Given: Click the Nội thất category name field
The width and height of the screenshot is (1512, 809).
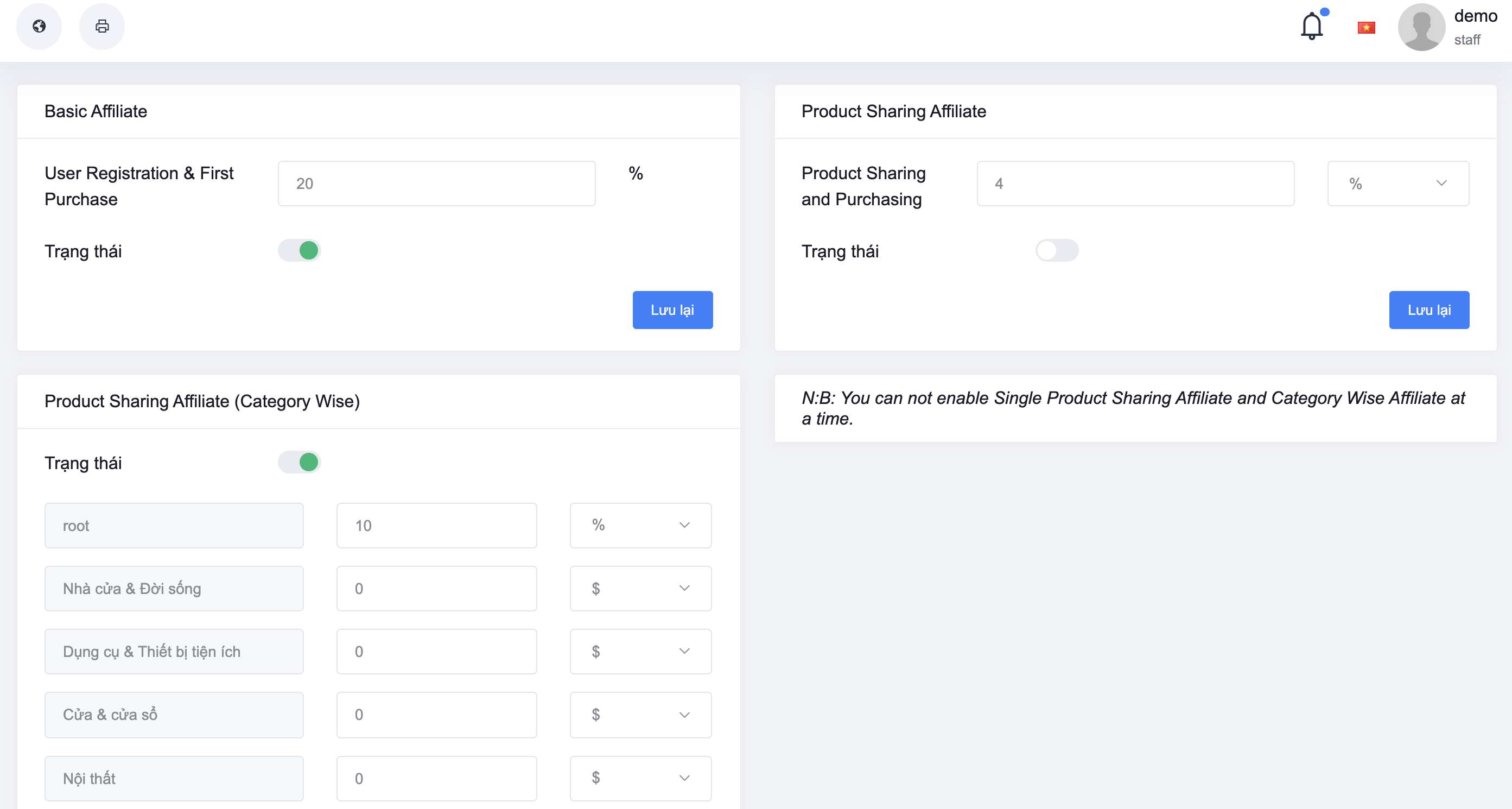Looking at the screenshot, I should coord(174,779).
